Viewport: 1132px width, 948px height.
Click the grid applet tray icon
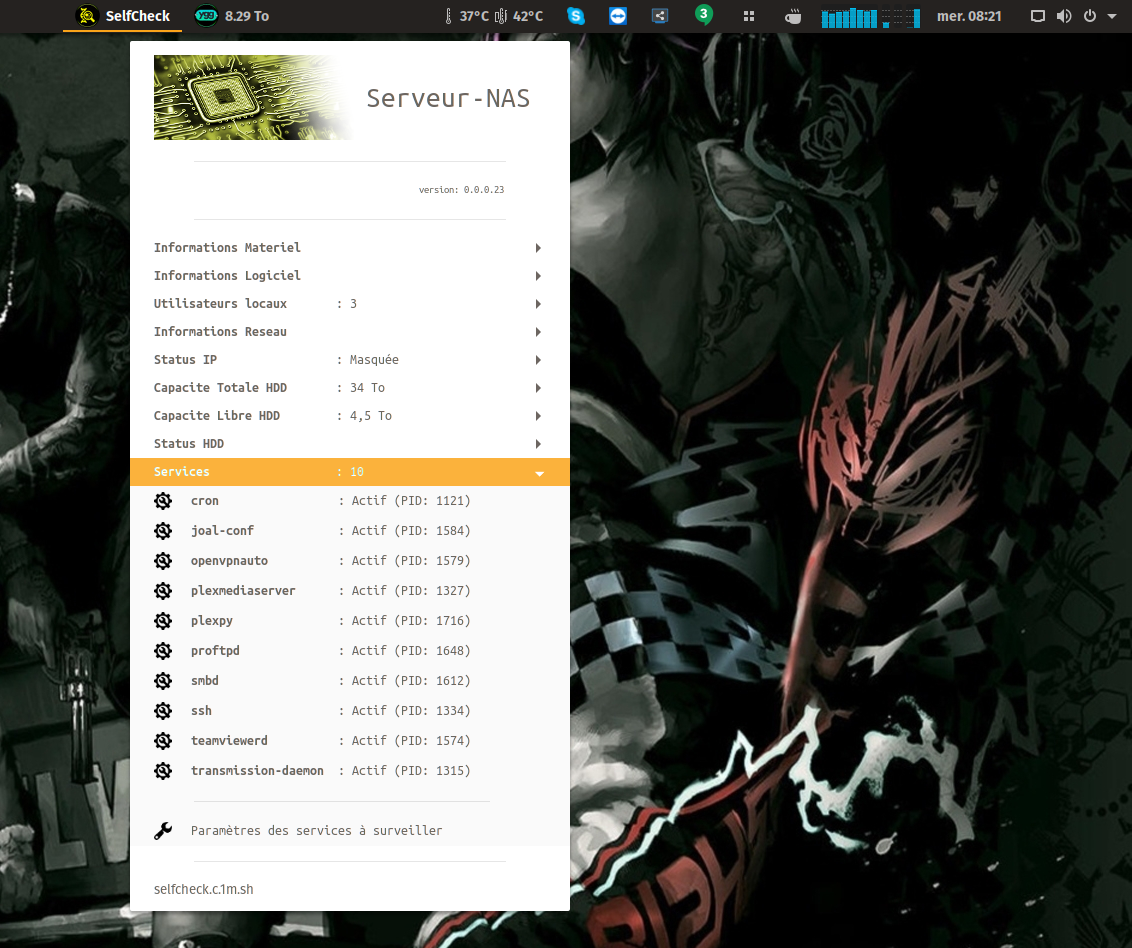749,16
